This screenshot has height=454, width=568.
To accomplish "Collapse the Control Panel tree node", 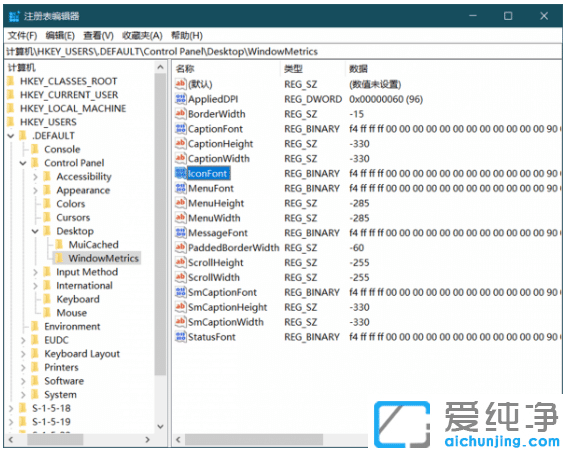I will click(x=23, y=163).
